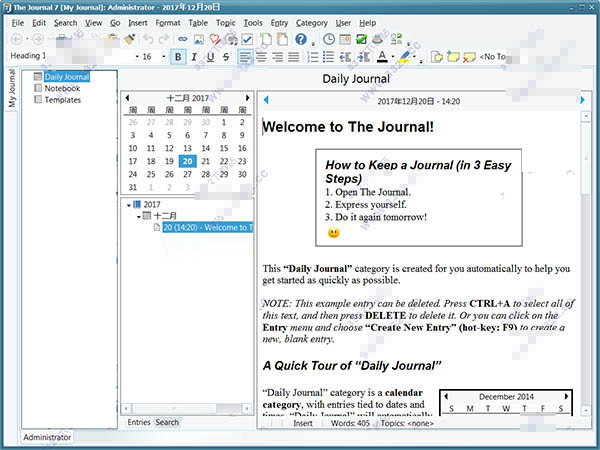
Task: Click the blue checkmark box toolbar icon
Action: (x=247, y=39)
